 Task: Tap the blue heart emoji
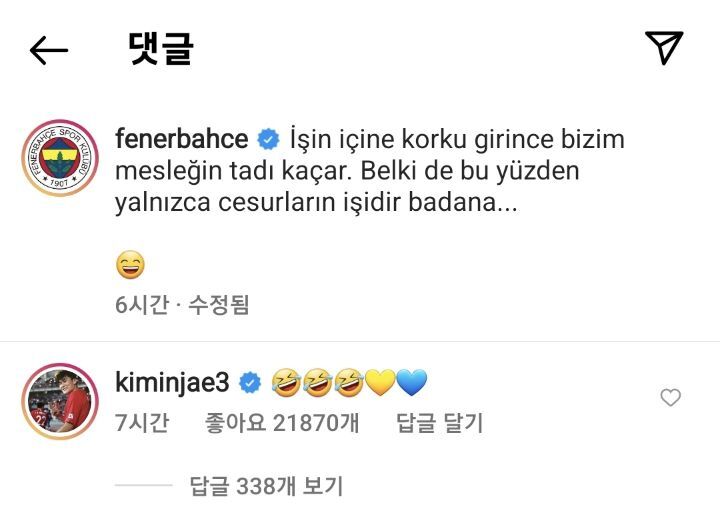coord(411,381)
